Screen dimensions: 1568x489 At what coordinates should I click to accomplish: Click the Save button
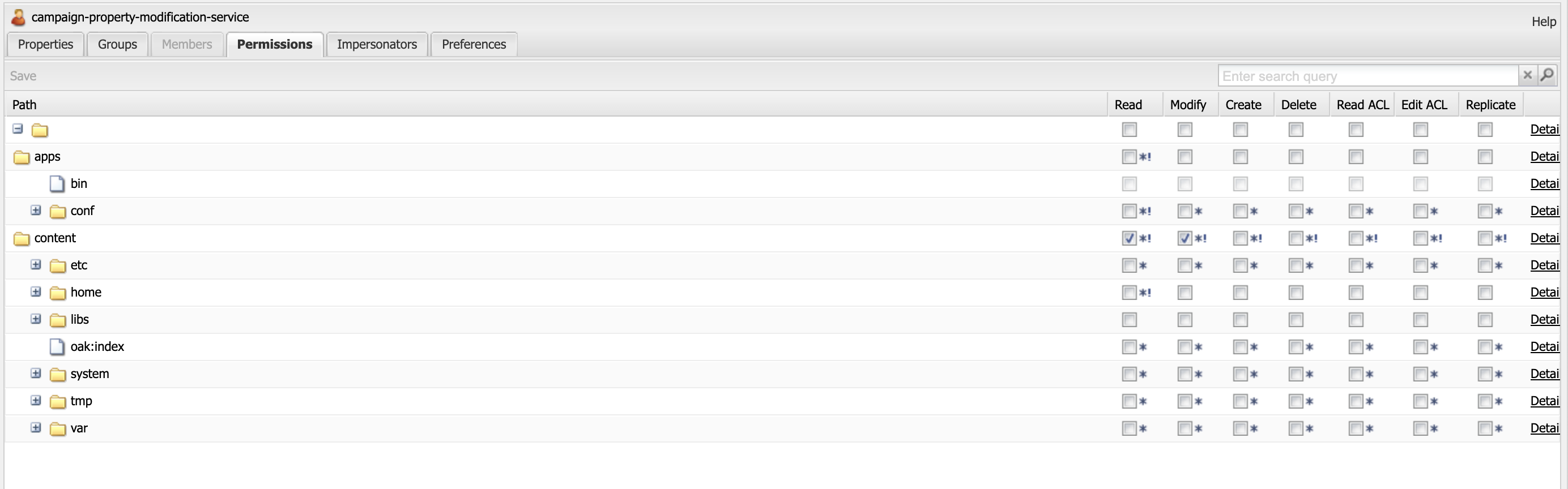click(23, 76)
